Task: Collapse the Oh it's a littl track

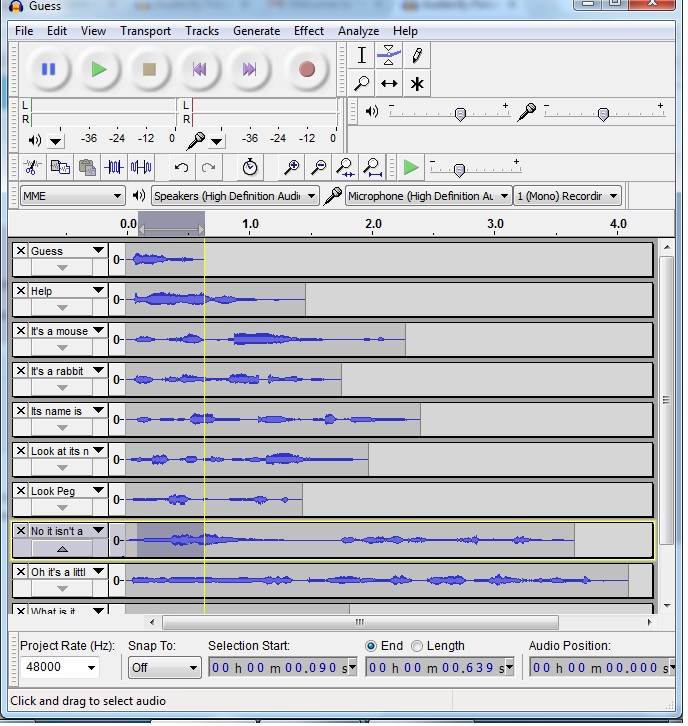Action: click(x=62, y=589)
